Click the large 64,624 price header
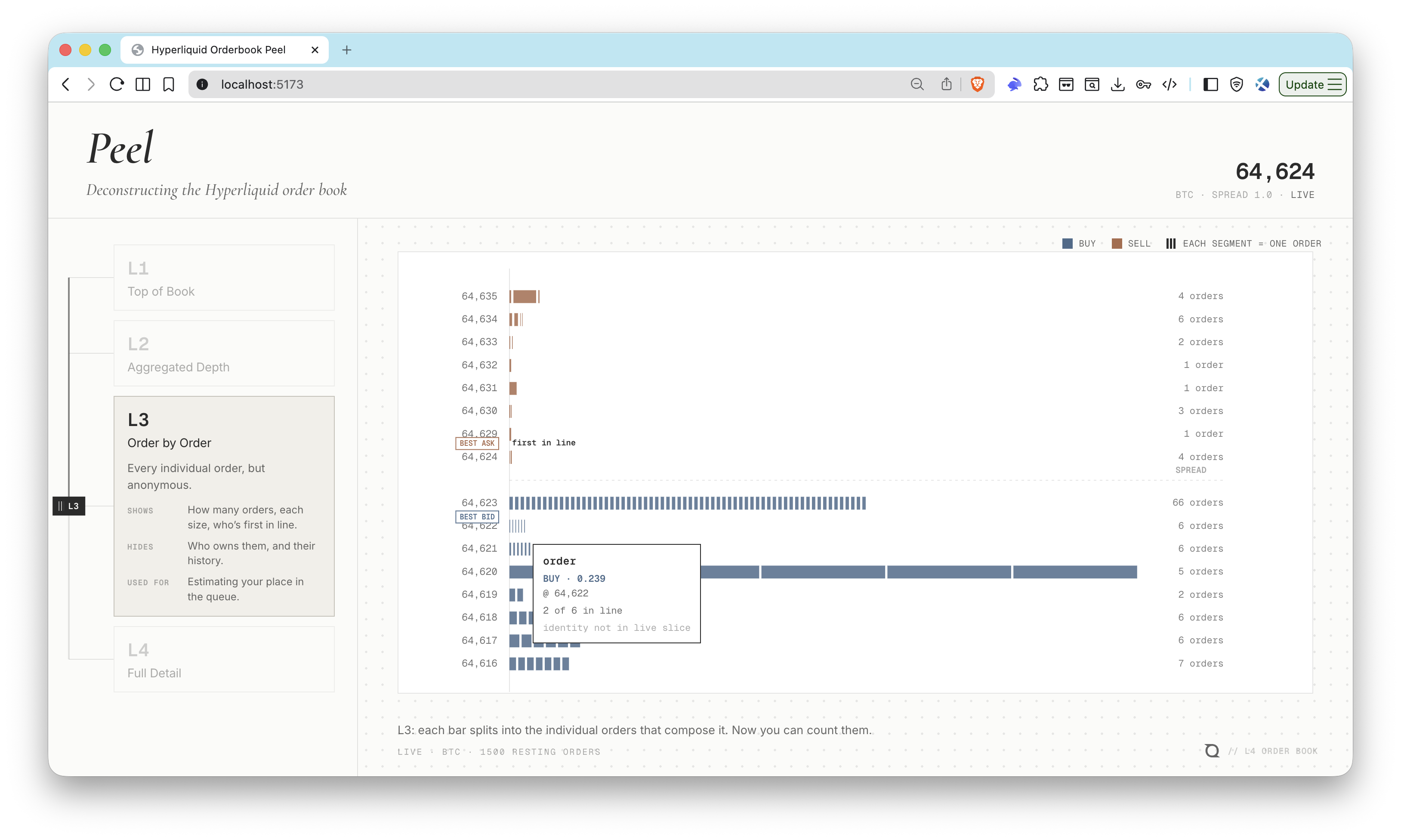 coord(1275,172)
